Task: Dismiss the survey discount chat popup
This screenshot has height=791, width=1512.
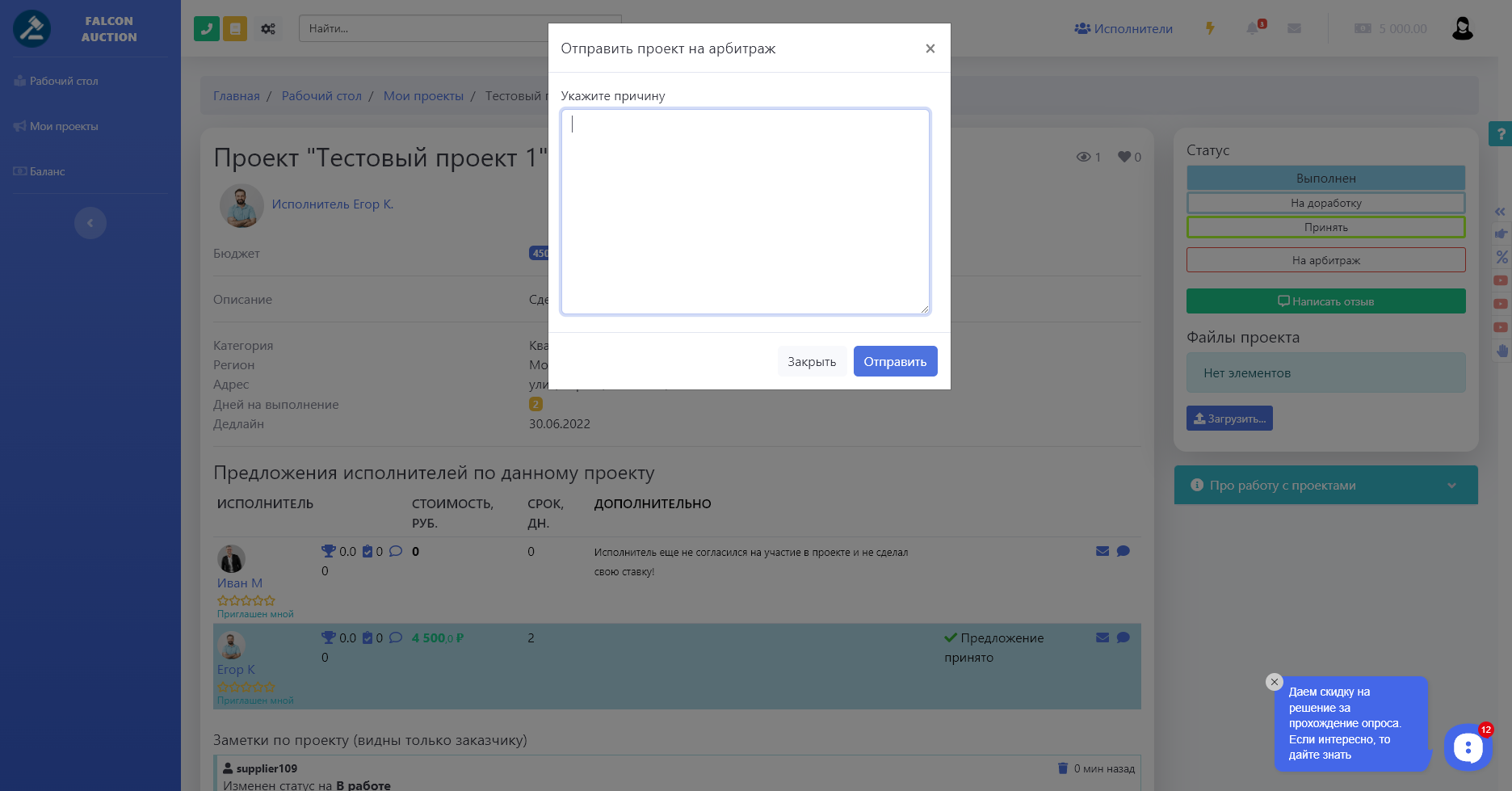Action: coord(1274,682)
